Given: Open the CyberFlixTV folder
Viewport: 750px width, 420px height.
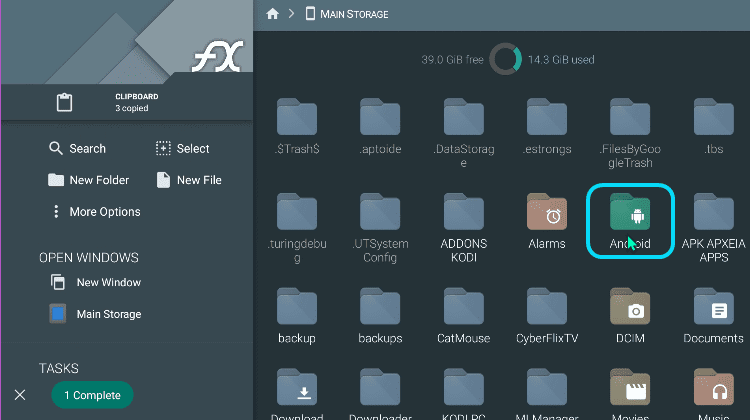Looking at the screenshot, I should [547, 316].
